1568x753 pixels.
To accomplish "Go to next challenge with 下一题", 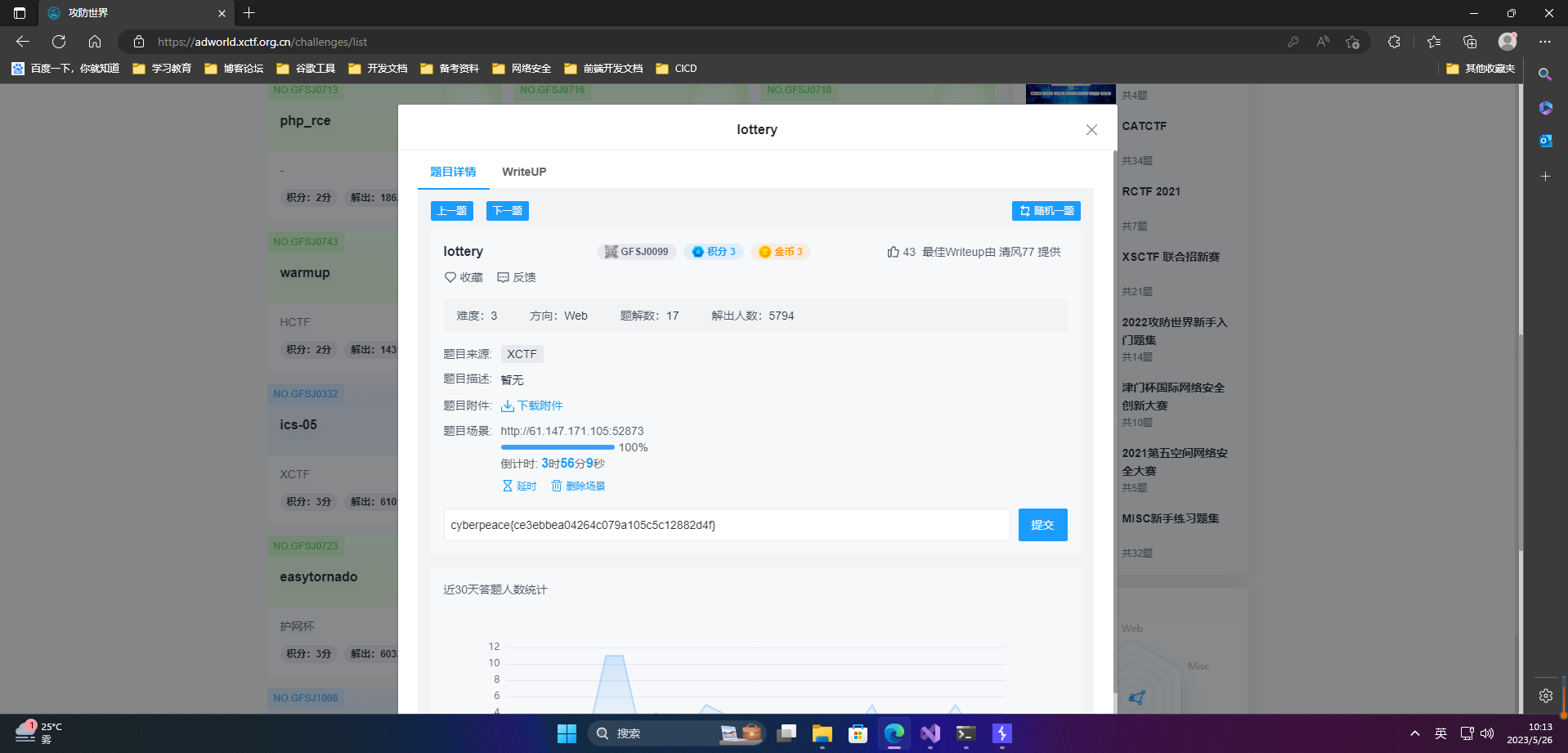I will click(508, 211).
